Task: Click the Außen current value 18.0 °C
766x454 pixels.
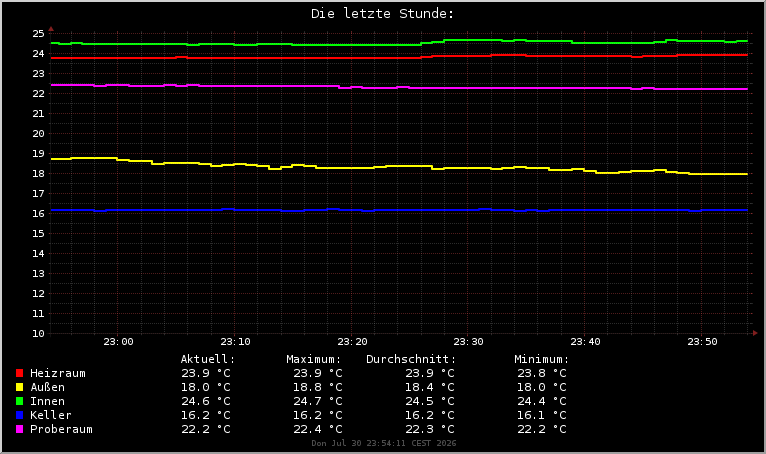Action: point(206,387)
